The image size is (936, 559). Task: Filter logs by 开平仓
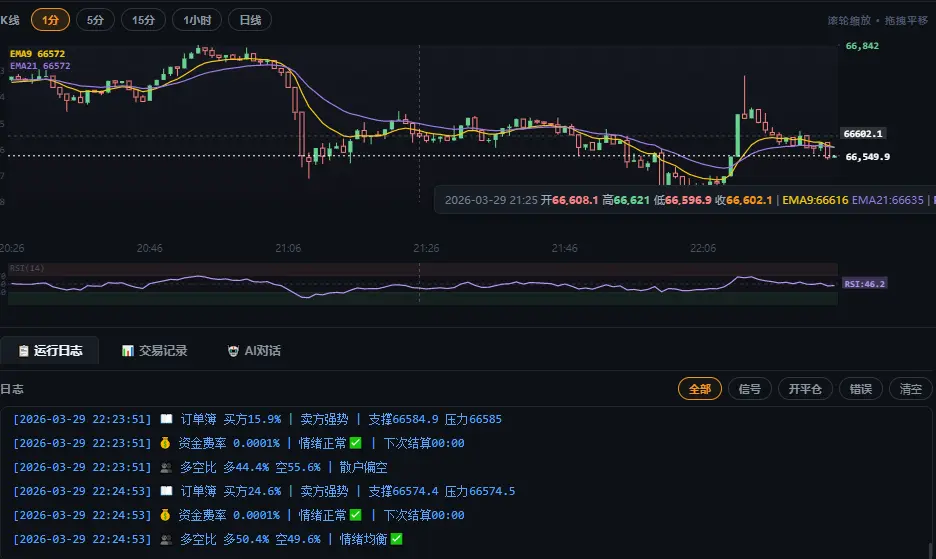[x=805, y=389]
